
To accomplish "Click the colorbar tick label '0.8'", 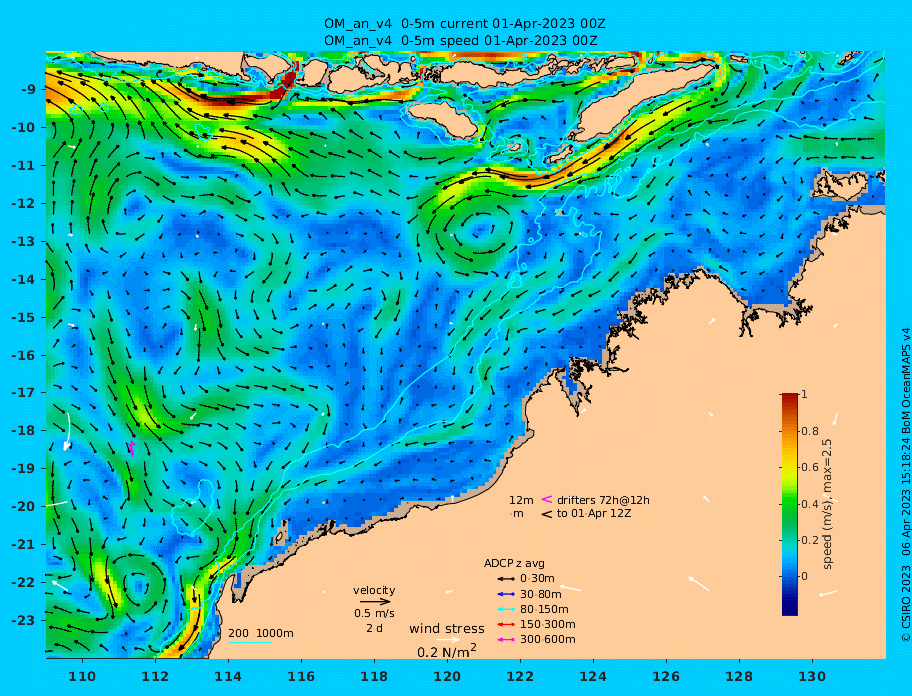I will (810, 431).
